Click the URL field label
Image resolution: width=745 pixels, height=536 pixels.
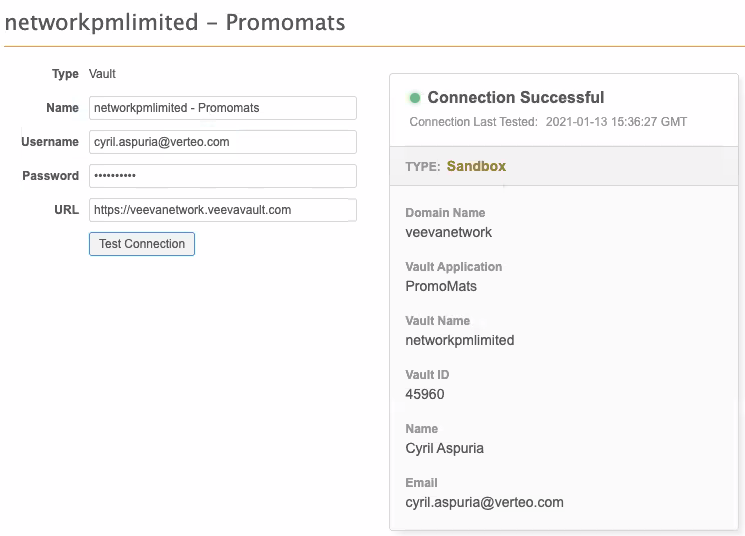coord(67,210)
